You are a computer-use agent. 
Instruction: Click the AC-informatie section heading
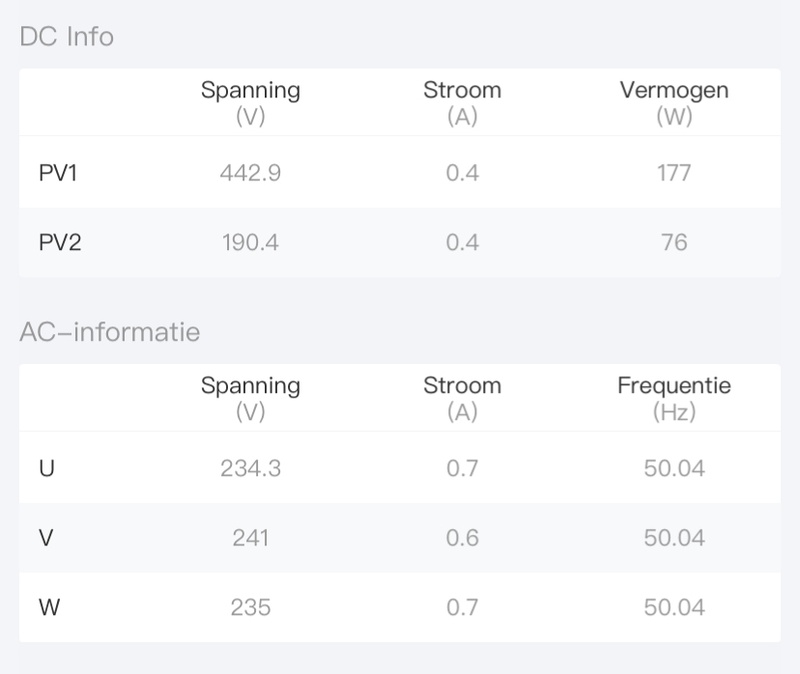pos(110,332)
